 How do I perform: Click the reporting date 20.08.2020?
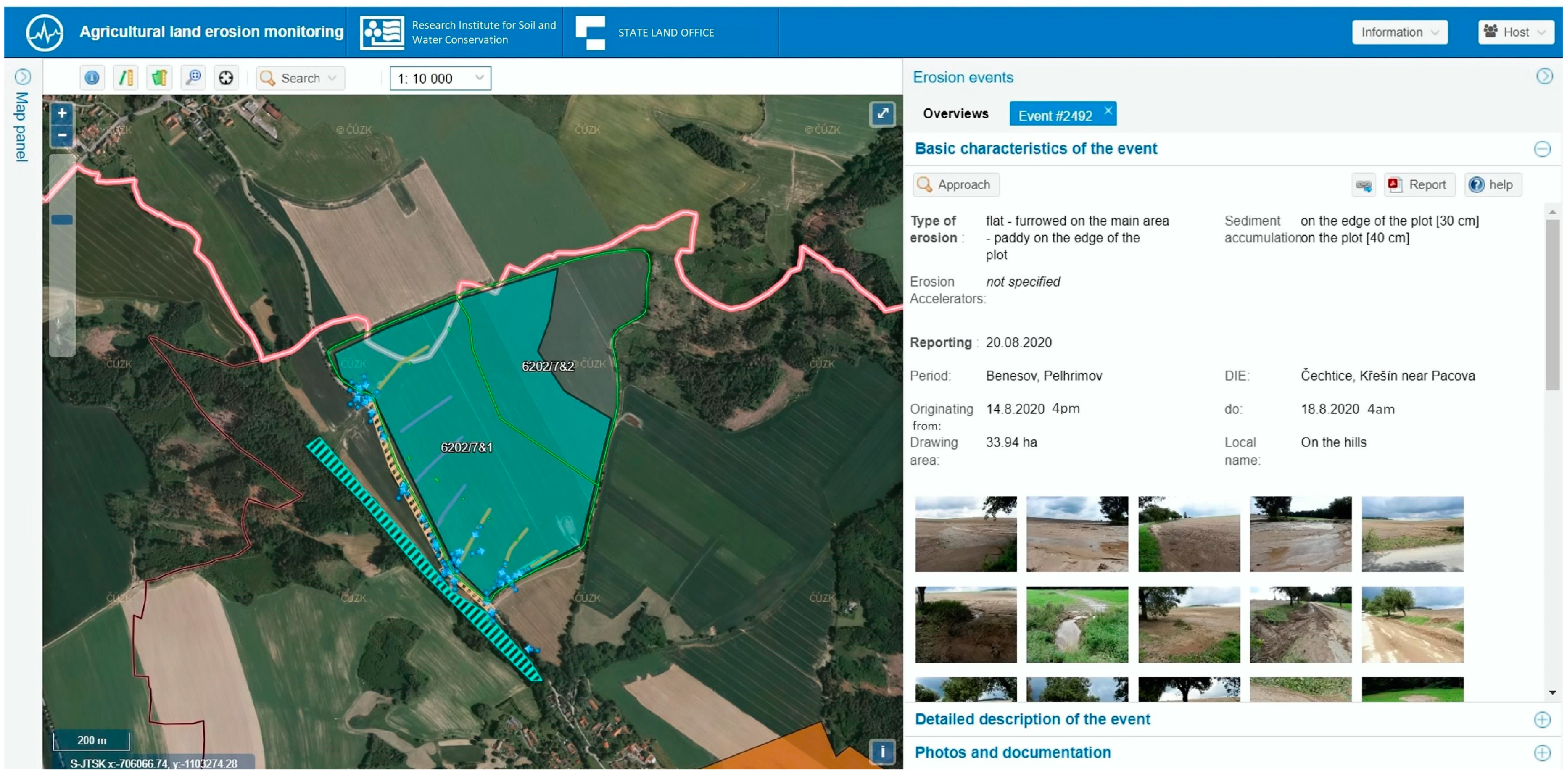tap(1019, 342)
